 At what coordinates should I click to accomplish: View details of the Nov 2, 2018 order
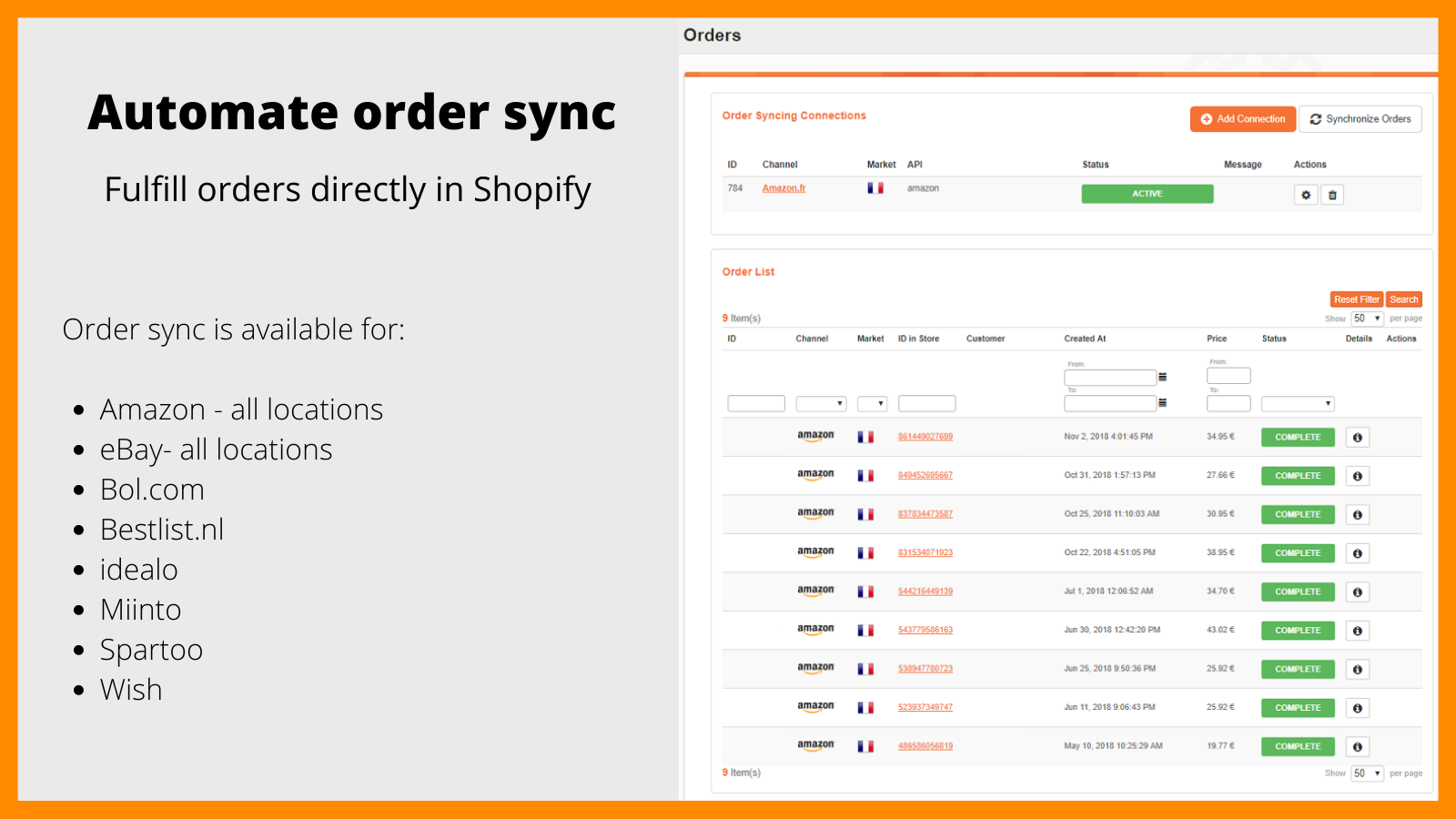pos(1358,438)
